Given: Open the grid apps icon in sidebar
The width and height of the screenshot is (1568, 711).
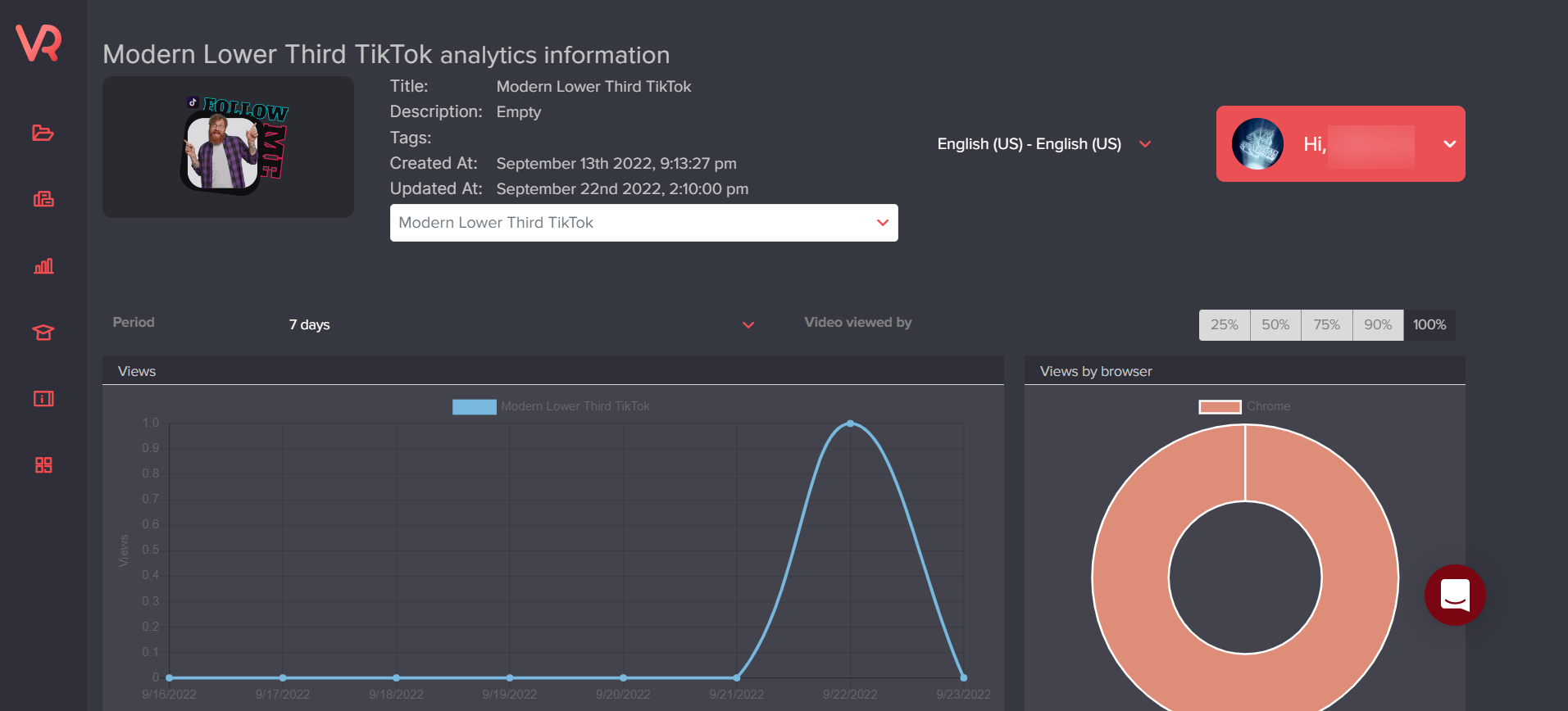Looking at the screenshot, I should tap(43, 464).
